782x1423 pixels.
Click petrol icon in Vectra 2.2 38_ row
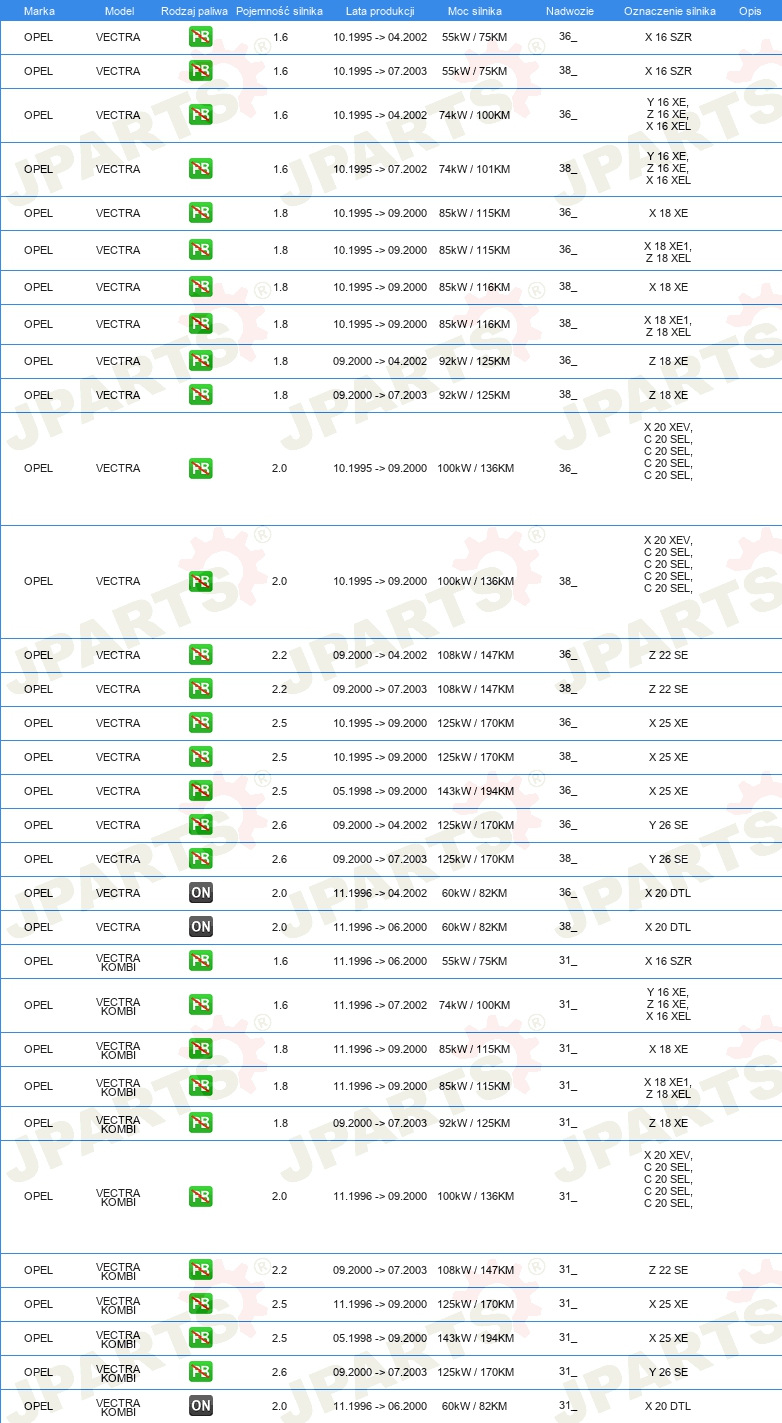[x=201, y=689]
